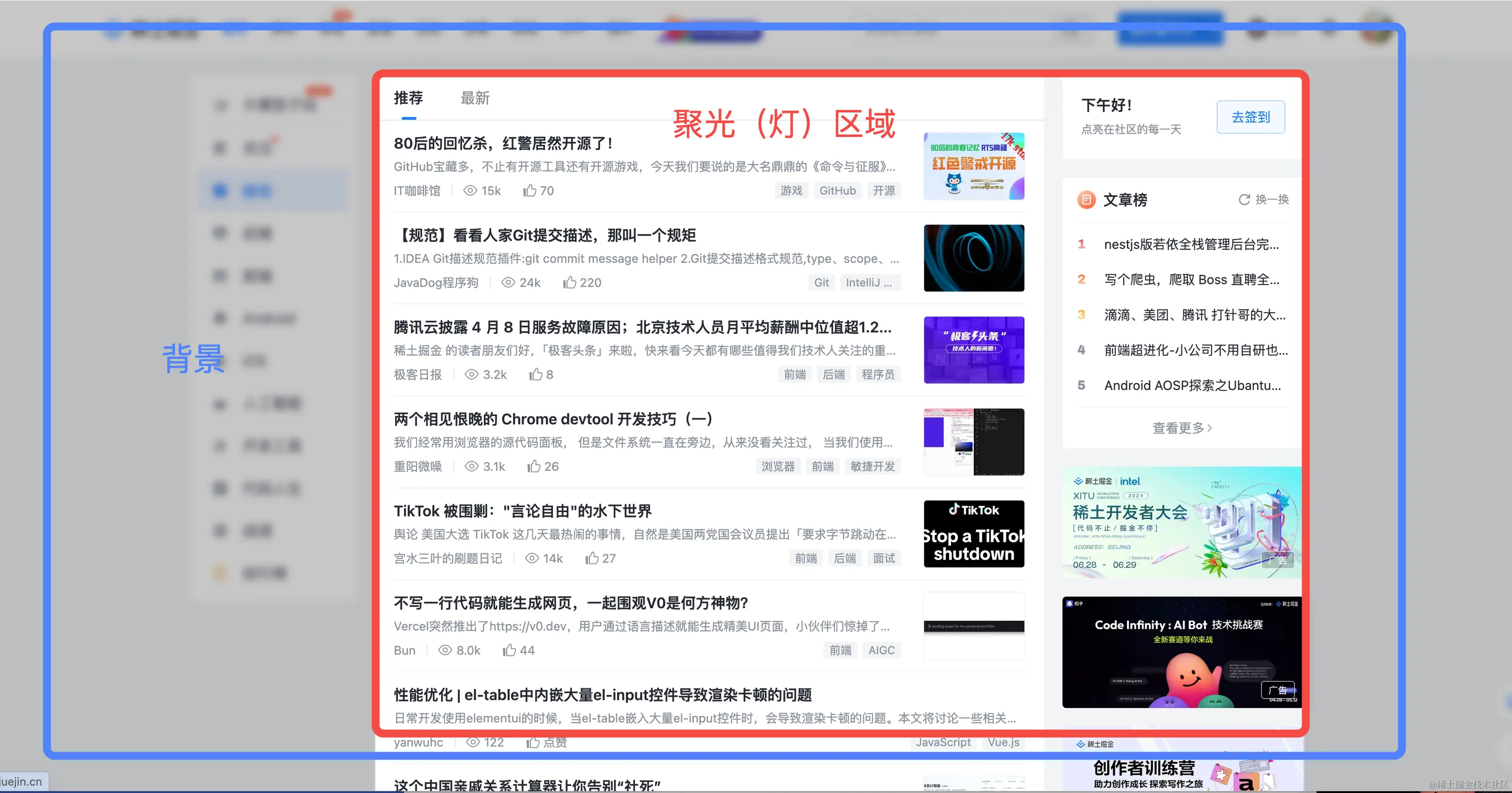Image resolution: width=1512 pixels, height=793 pixels.
Task: Switch to the 推荐 tab
Action: click(x=408, y=98)
